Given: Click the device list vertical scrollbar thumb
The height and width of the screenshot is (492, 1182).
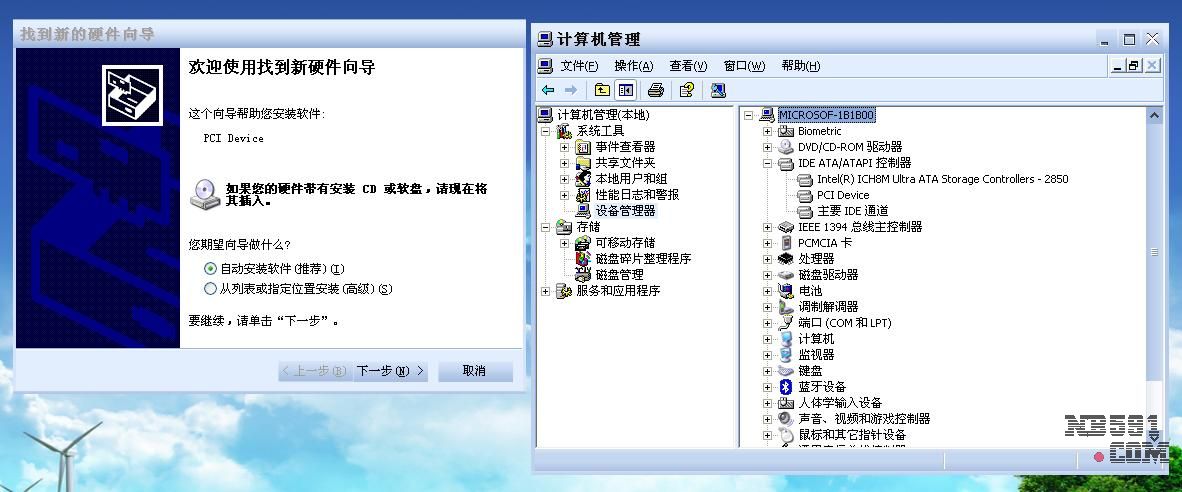Looking at the screenshot, I should pyautogui.click(x=1154, y=252).
